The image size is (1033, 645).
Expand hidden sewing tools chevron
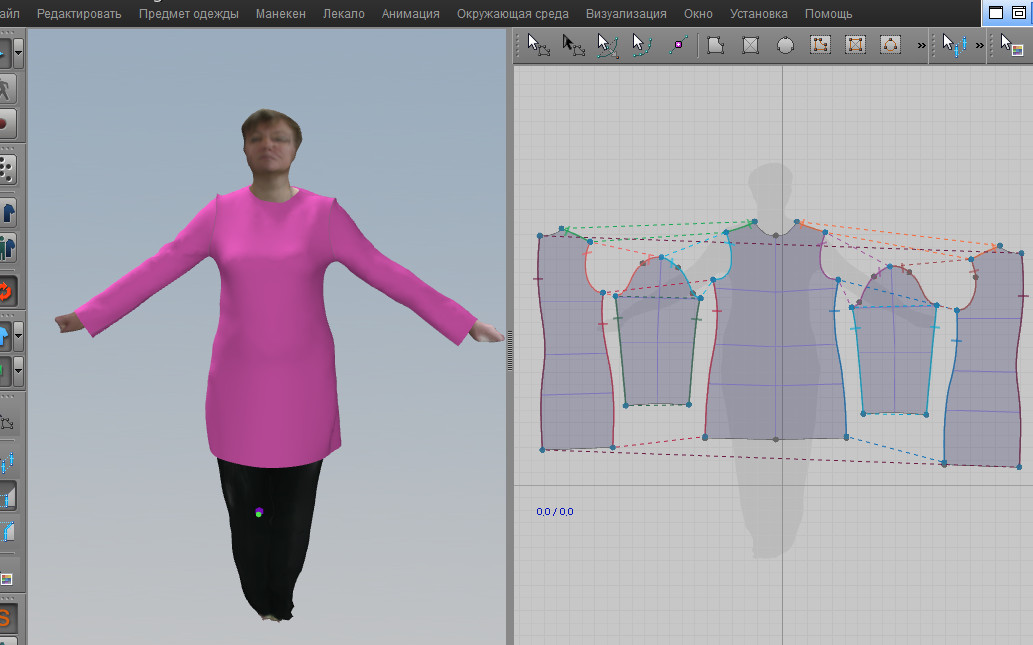(x=979, y=45)
